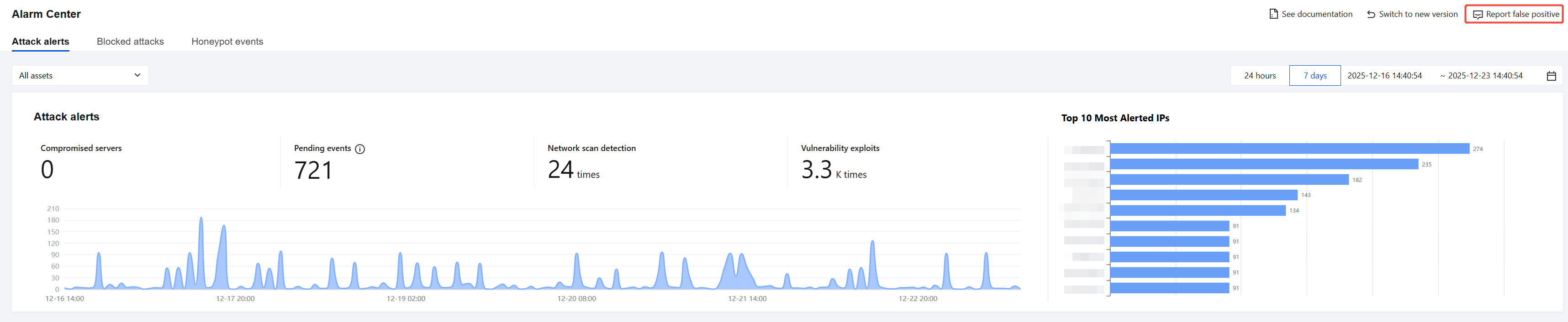Click Report false positive button
Image resolution: width=1568 pixels, height=322 pixels.
(x=1514, y=14)
